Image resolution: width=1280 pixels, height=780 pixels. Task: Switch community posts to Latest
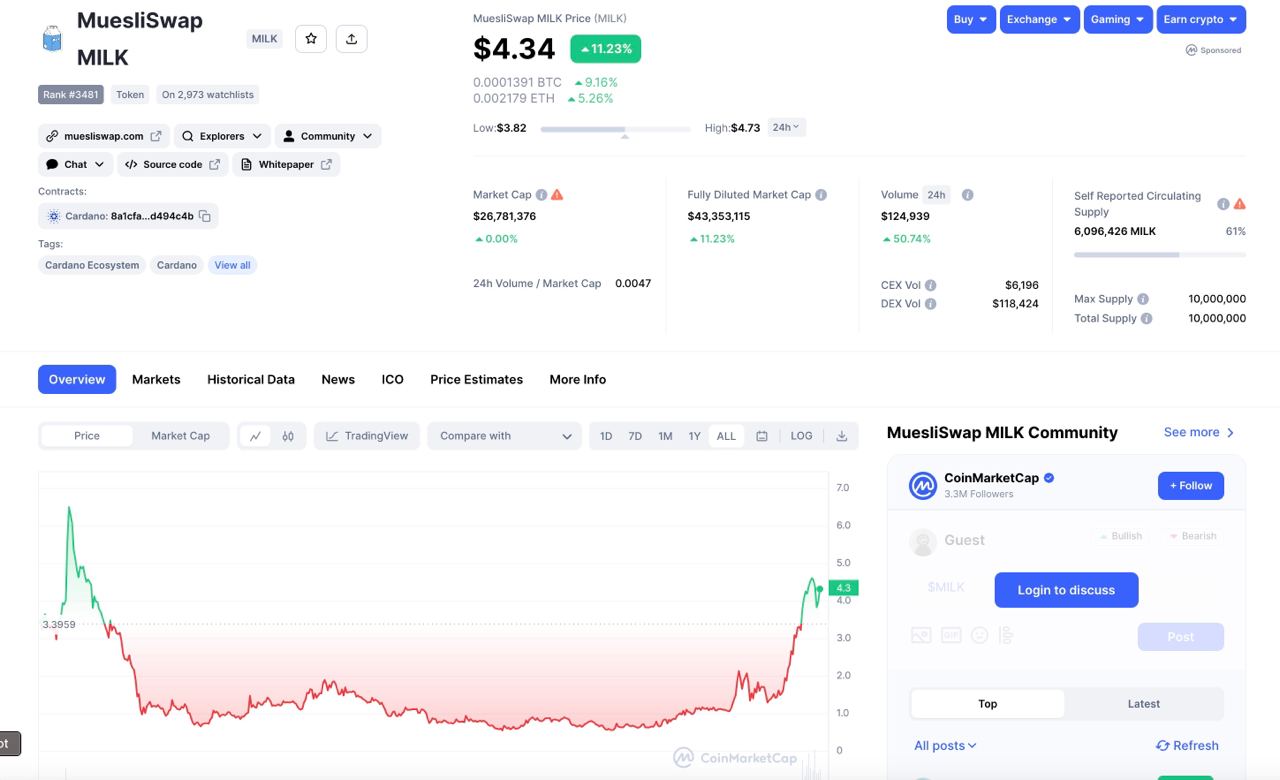coord(1143,704)
